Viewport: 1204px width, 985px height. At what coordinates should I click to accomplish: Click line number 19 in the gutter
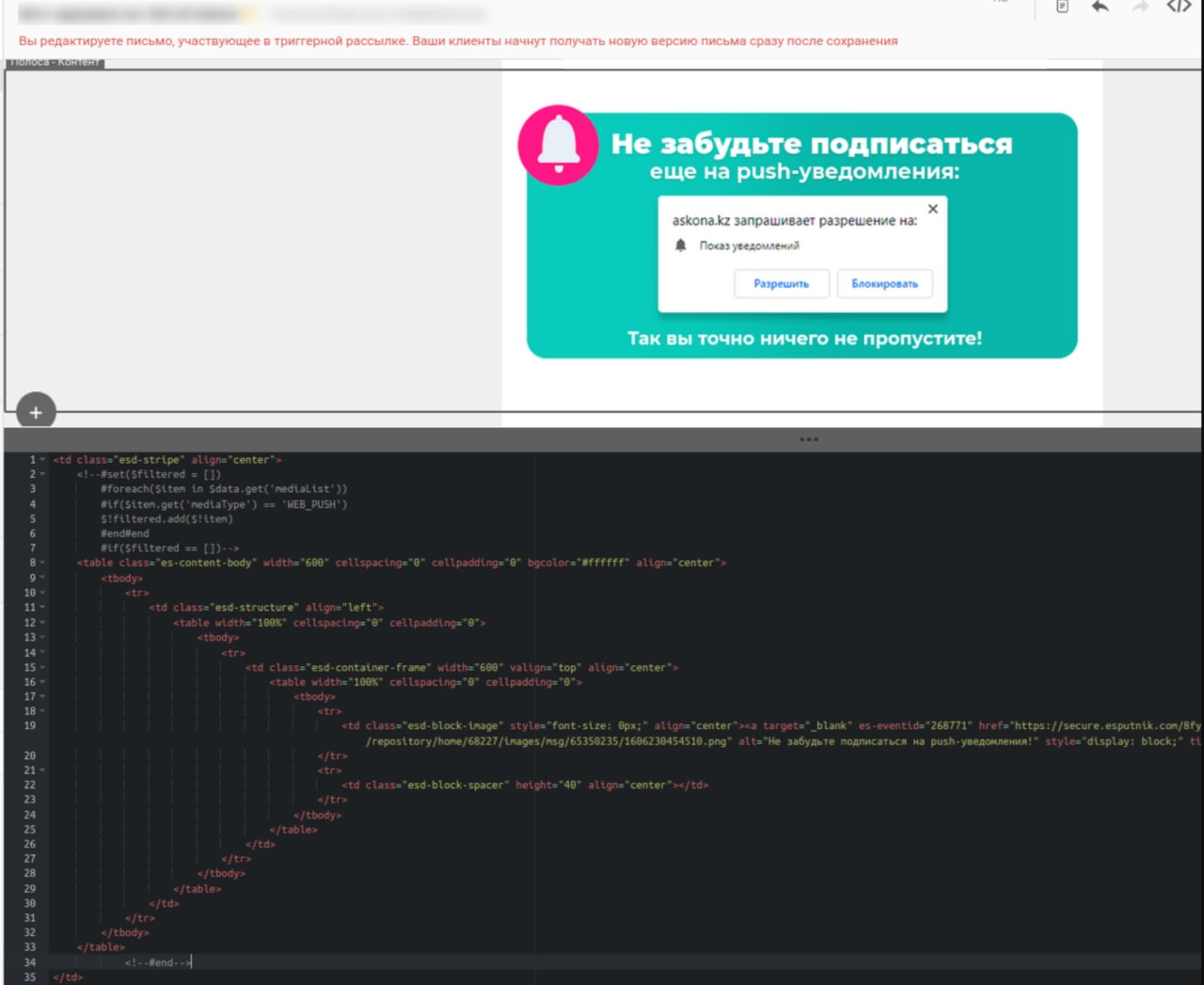coord(30,726)
